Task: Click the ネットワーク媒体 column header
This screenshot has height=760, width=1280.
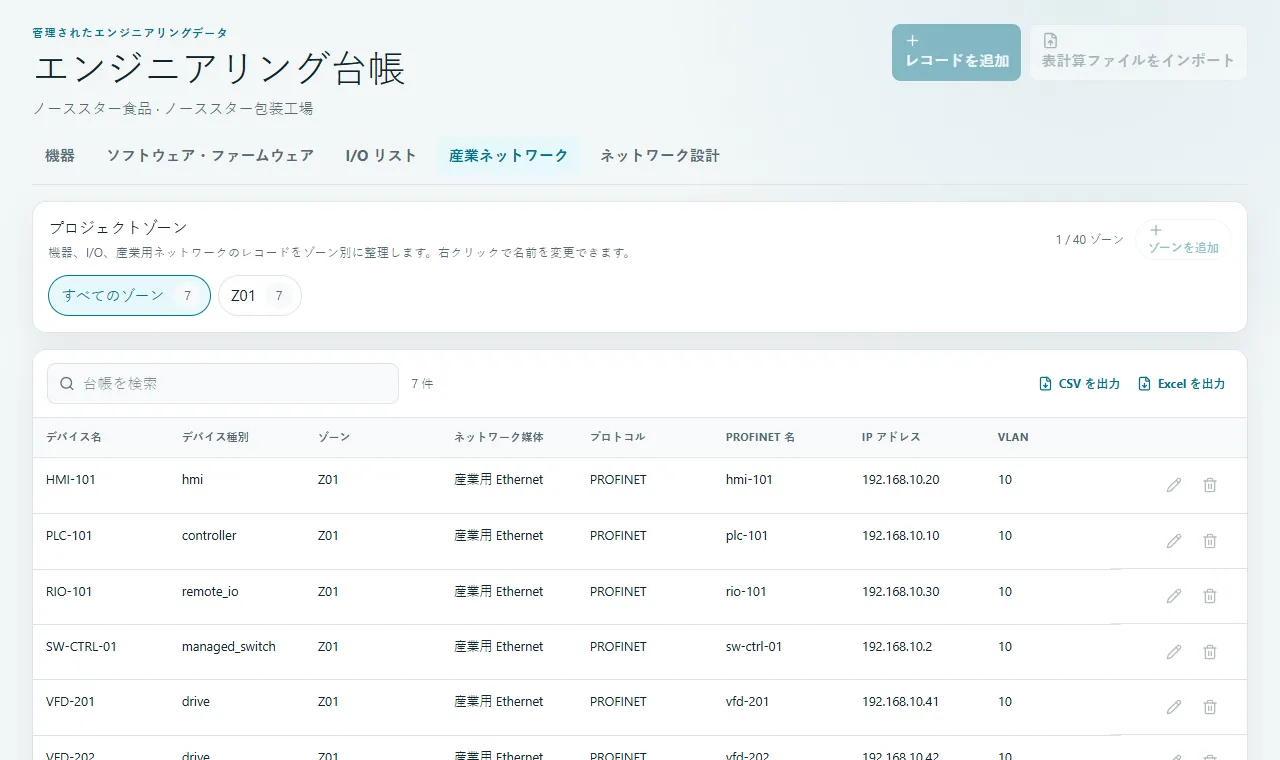Action: 499,437
